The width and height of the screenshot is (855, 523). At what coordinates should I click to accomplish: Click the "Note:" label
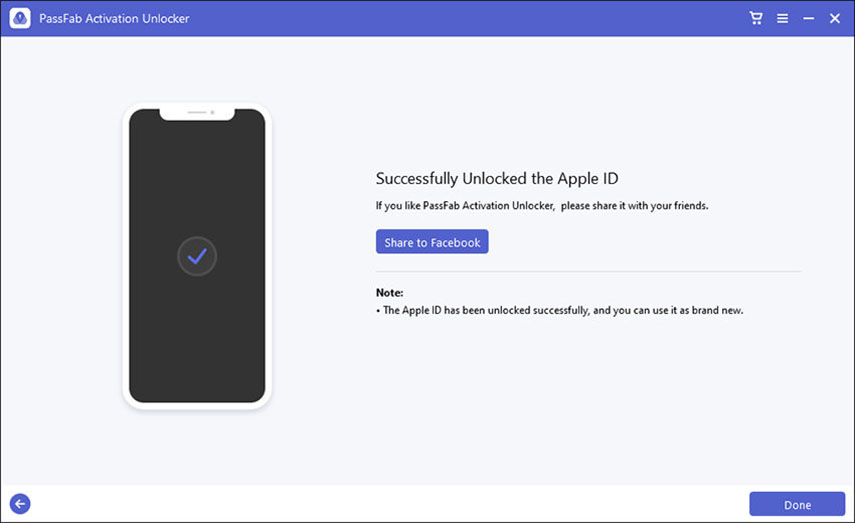(390, 293)
